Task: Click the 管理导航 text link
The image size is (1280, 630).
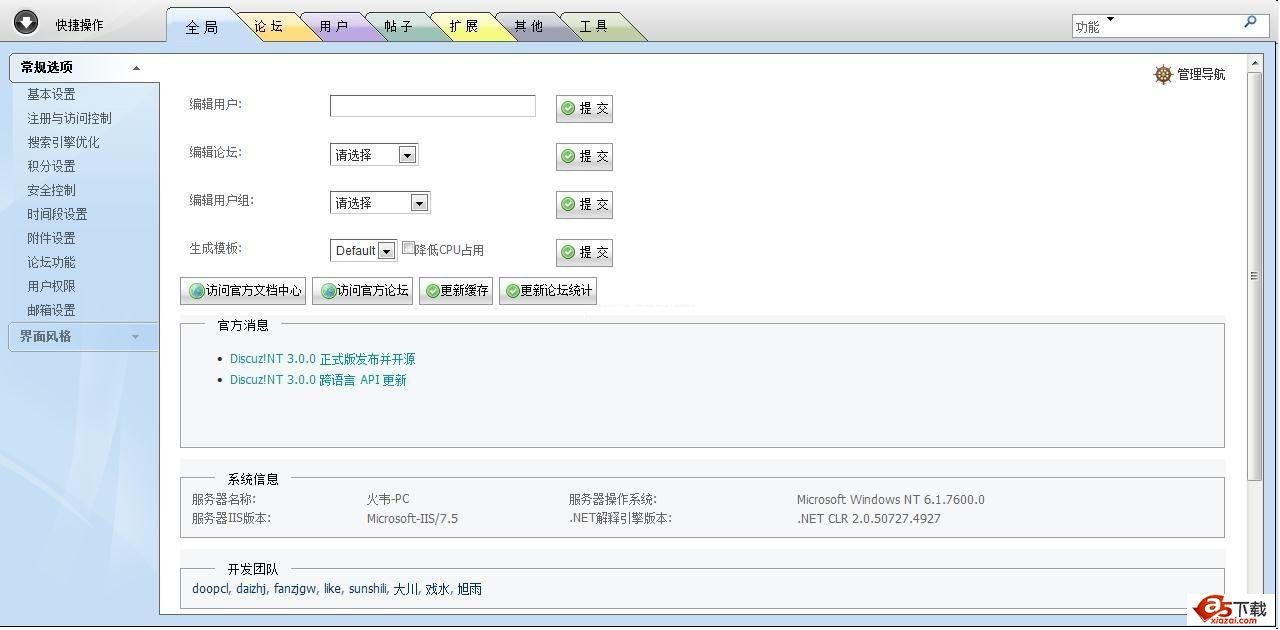Action: click(1201, 75)
